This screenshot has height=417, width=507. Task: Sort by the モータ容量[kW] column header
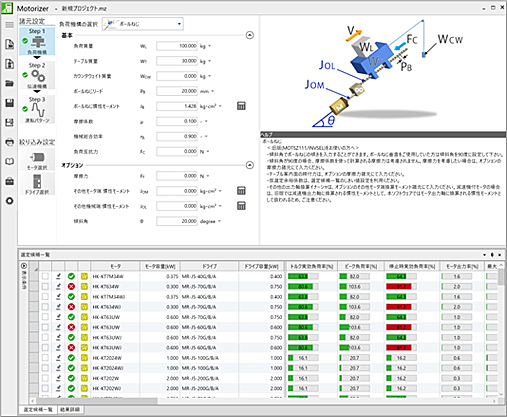click(x=160, y=266)
